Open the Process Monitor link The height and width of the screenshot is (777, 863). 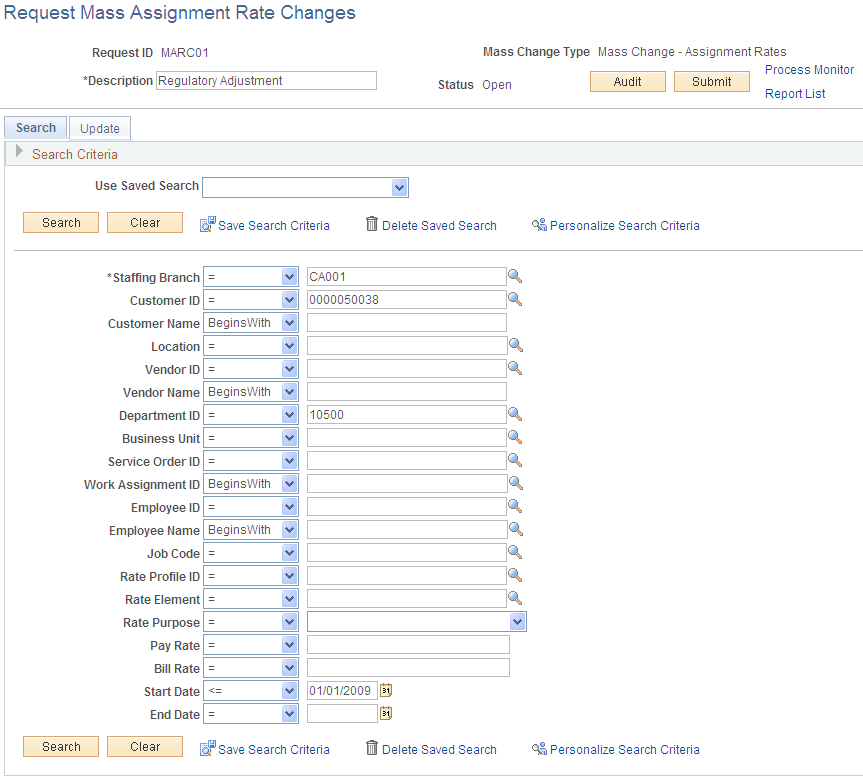pyautogui.click(x=809, y=70)
